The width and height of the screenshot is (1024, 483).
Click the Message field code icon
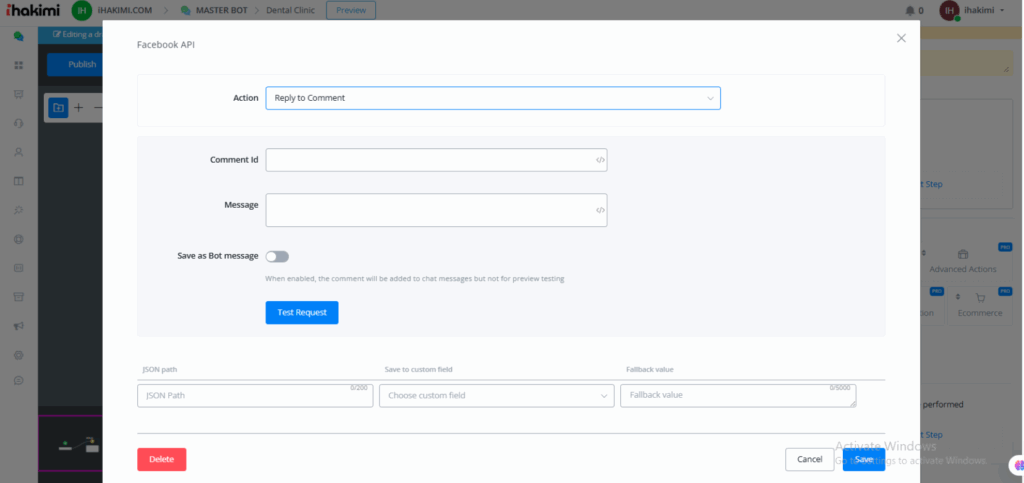[600, 210]
